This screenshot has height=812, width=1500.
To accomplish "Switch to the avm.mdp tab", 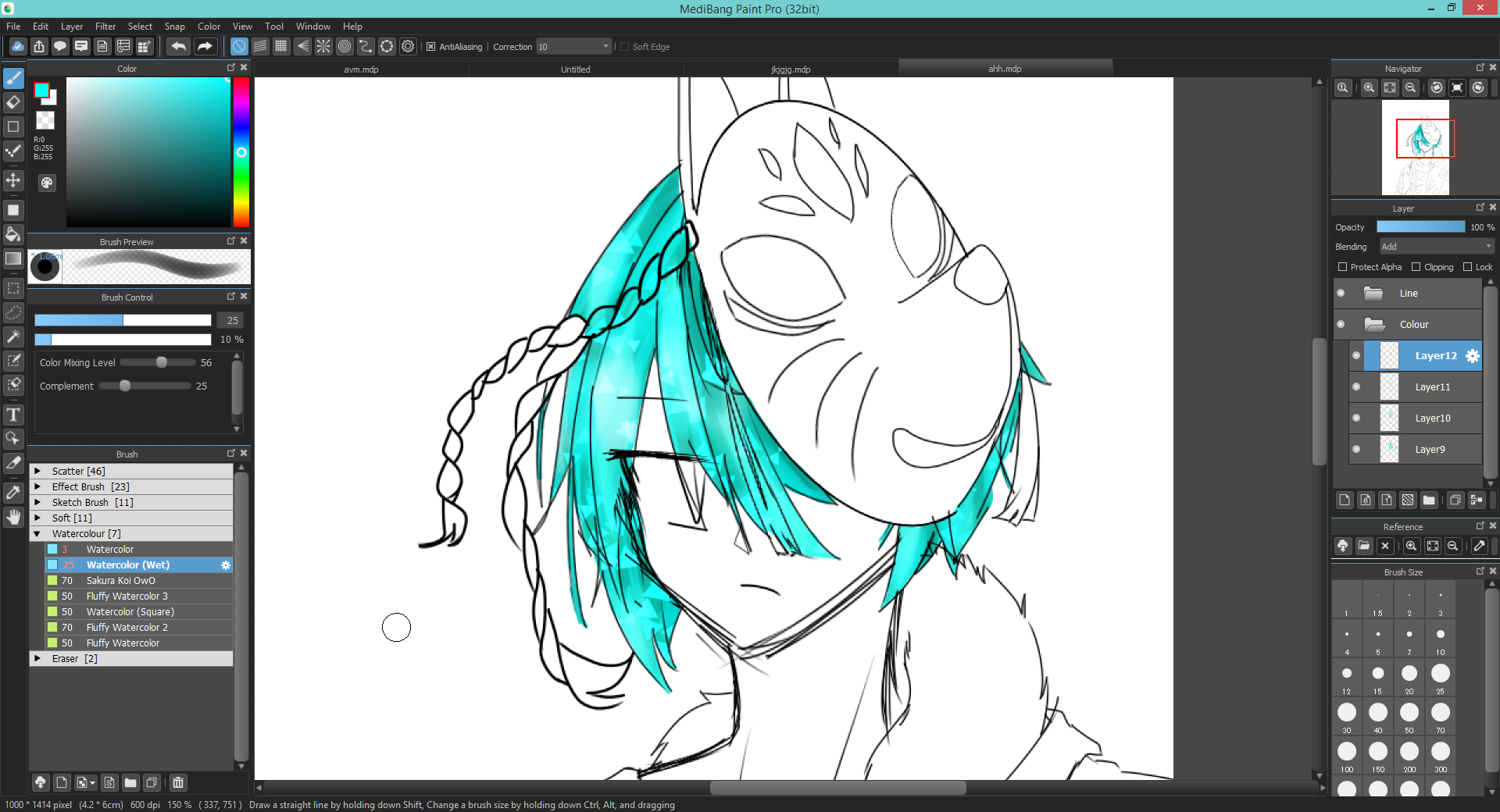I will [361, 69].
